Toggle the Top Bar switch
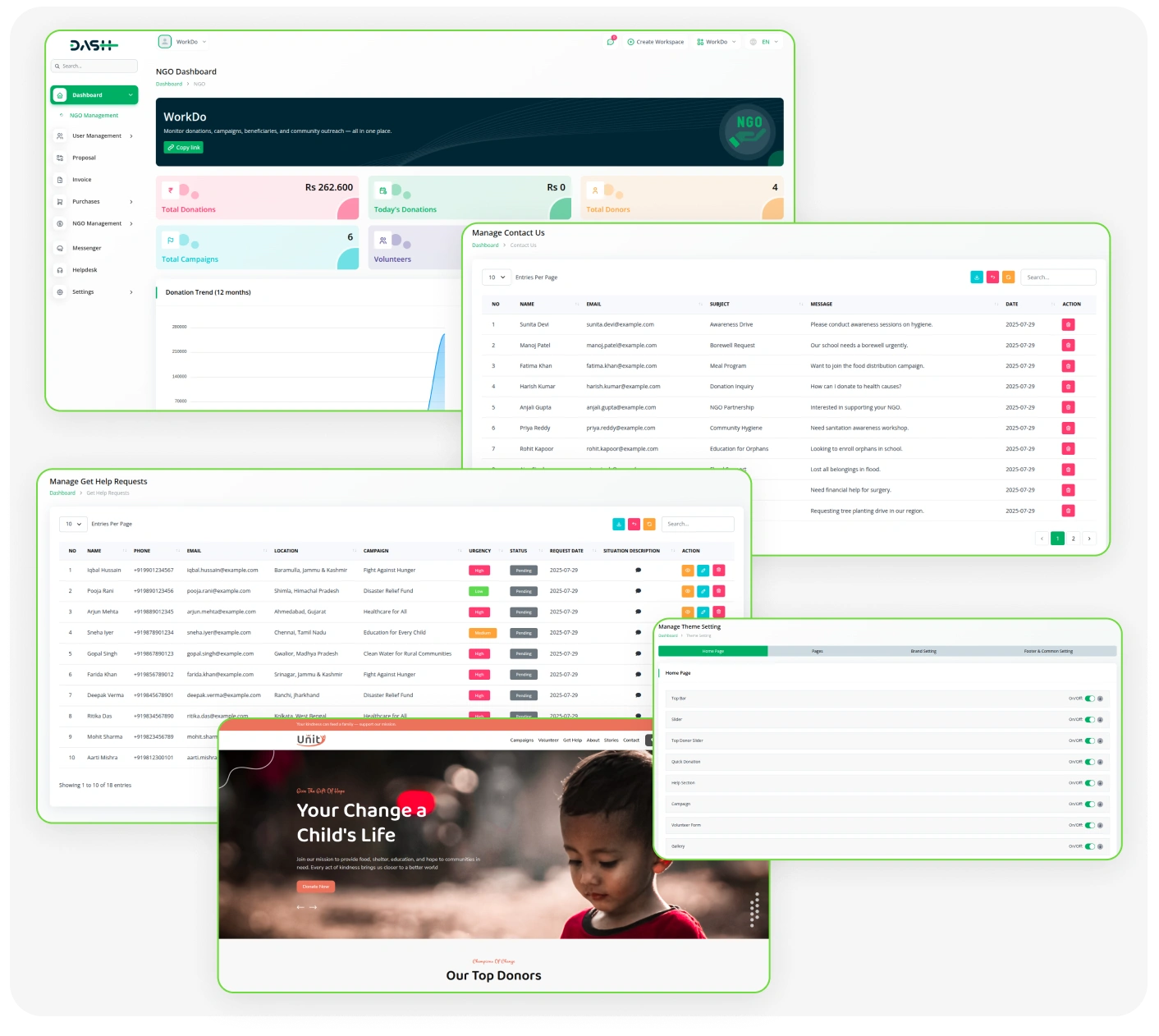The height and width of the screenshot is (1036, 1159). [x=1089, y=699]
